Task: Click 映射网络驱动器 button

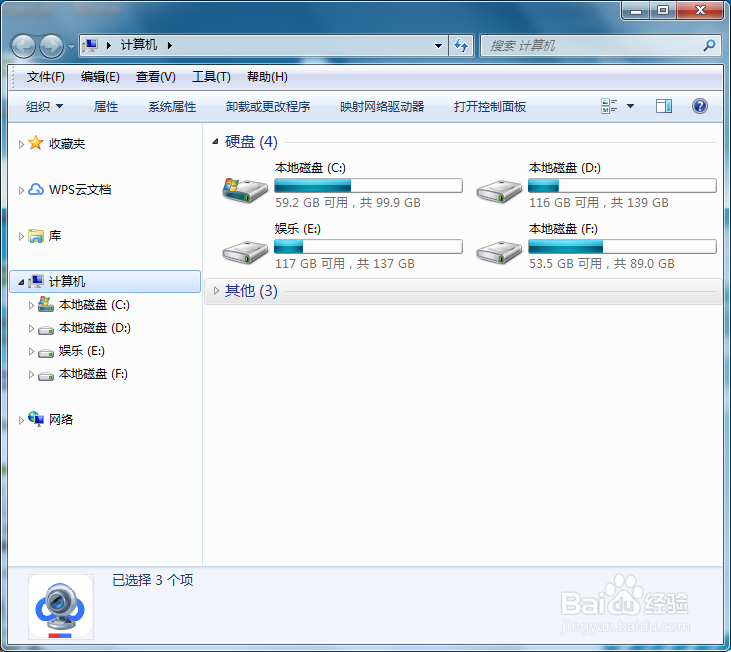Action: 382,107
